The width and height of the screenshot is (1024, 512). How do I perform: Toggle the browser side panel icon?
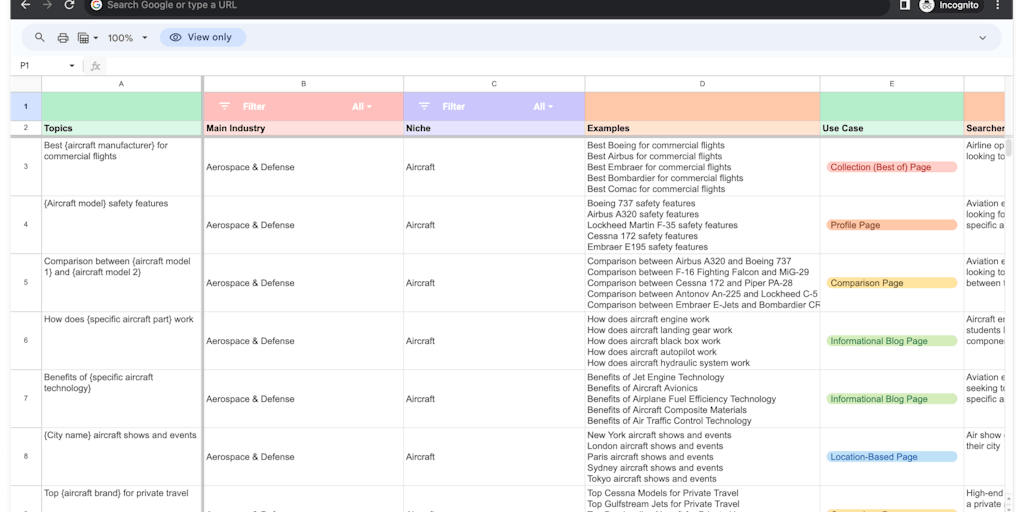[904, 5]
